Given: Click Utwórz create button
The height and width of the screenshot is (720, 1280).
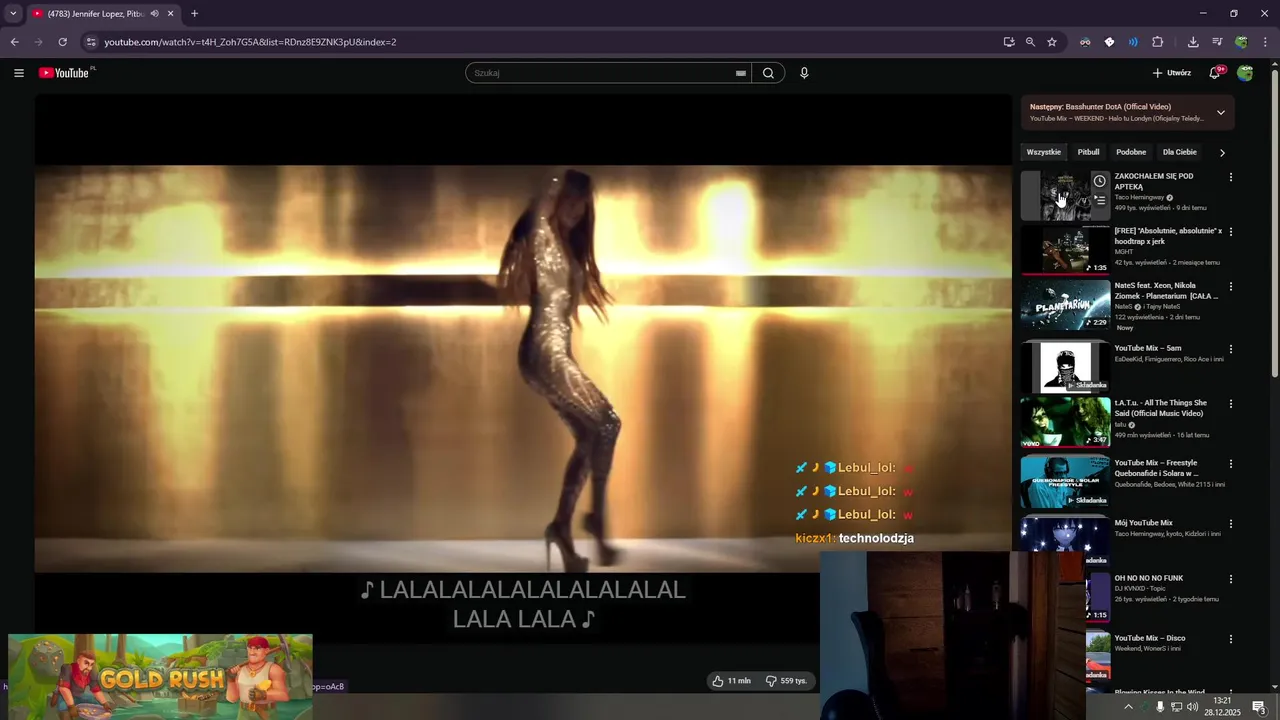Looking at the screenshot, I should point(1171,73).
